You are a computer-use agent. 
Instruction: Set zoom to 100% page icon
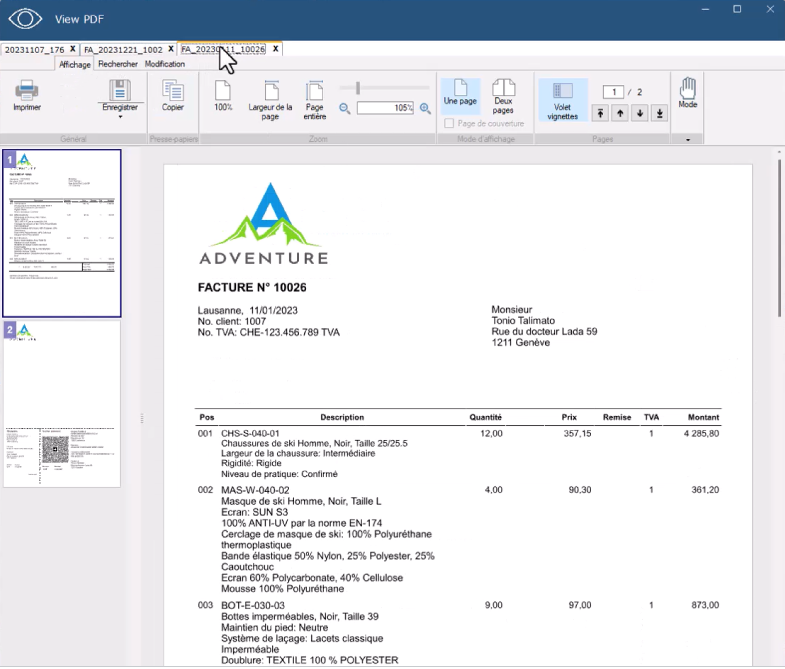[x=223, y=91]
